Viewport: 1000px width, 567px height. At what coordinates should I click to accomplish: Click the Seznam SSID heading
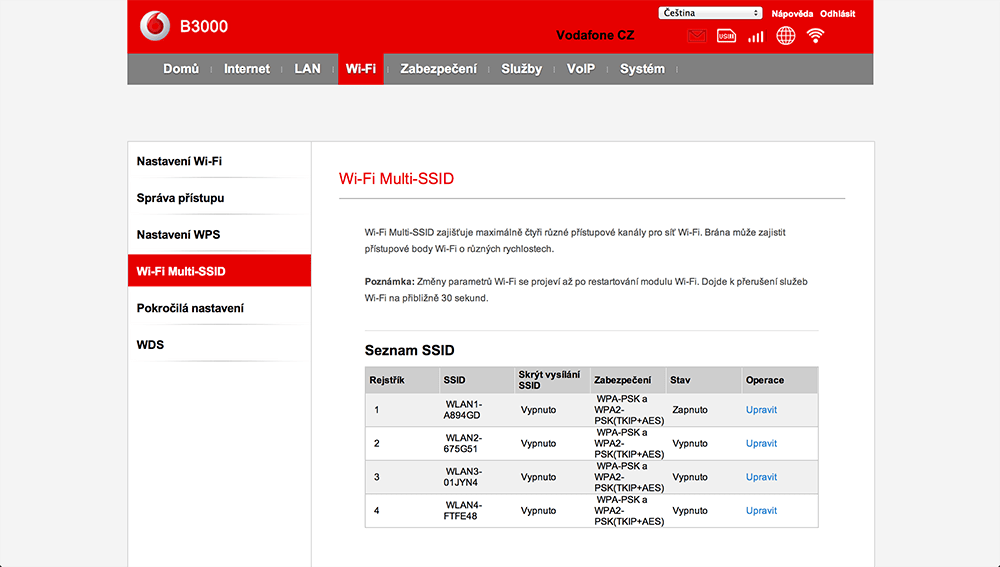(x=409, y=350)
